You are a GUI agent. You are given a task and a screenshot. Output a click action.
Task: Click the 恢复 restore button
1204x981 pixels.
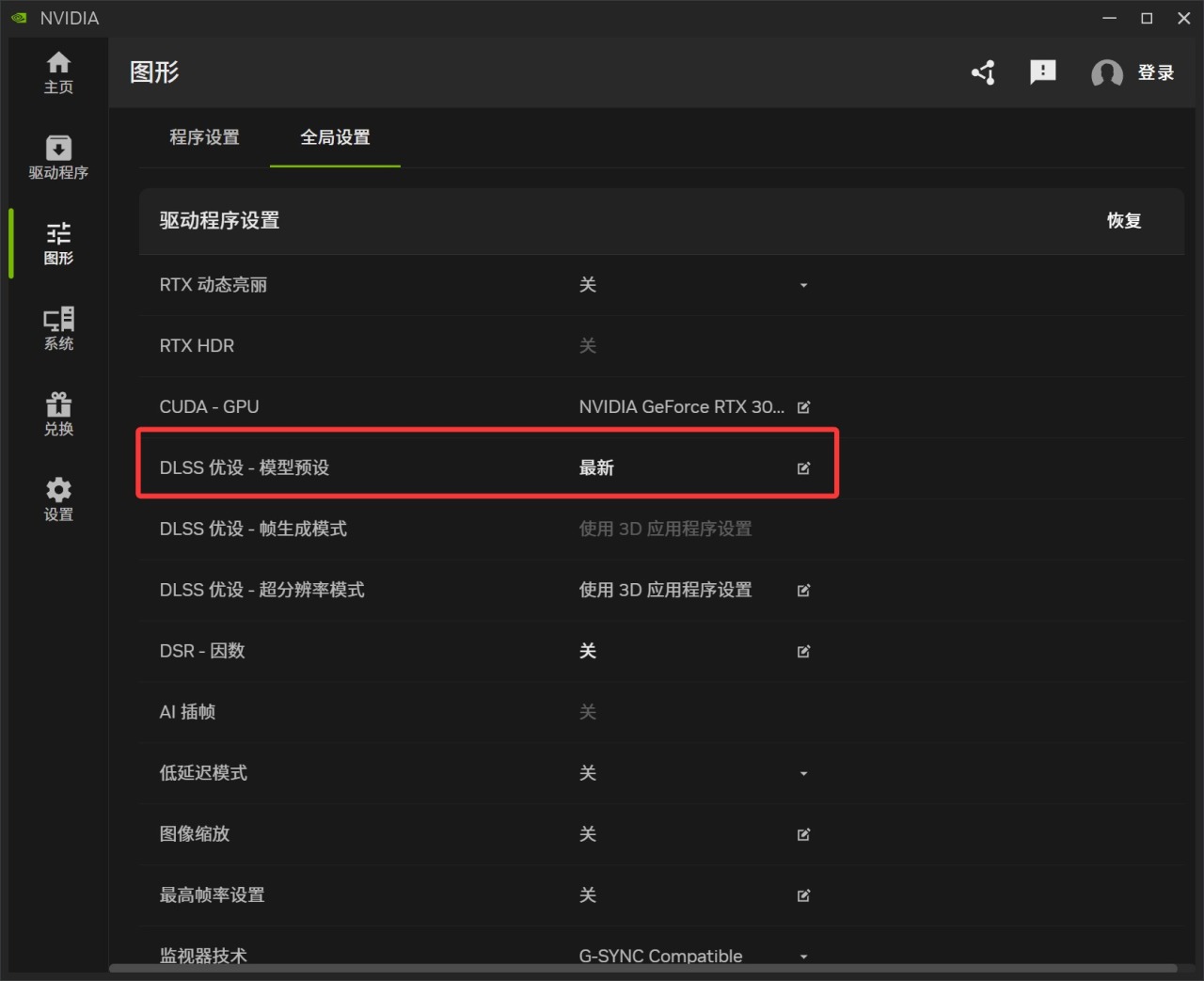[x=1123, y=221]
